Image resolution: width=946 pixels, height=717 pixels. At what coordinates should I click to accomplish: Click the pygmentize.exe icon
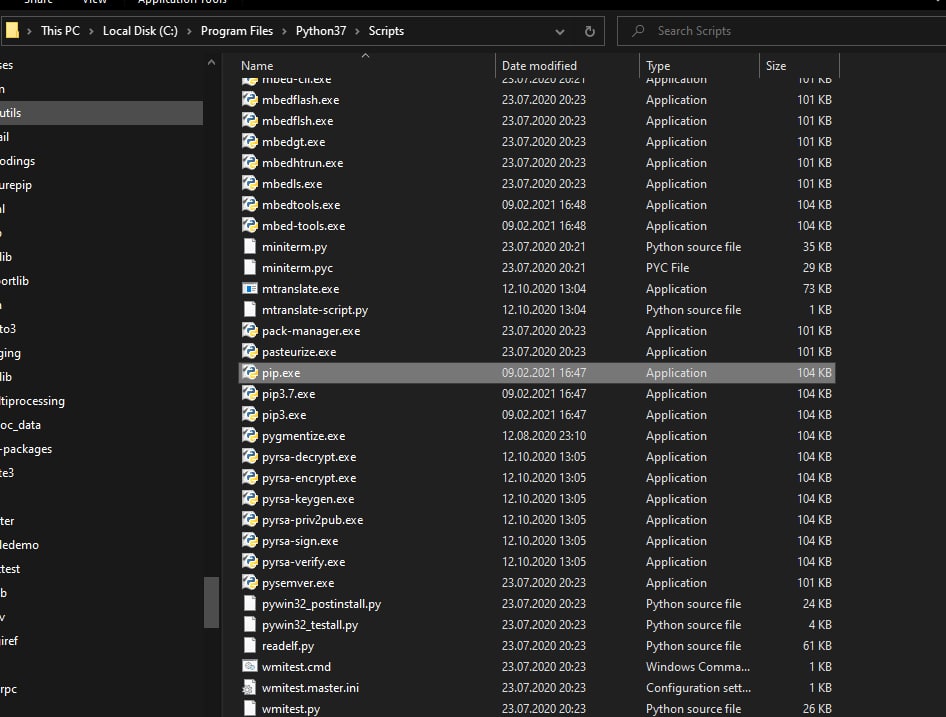click(x=249, y=436)
